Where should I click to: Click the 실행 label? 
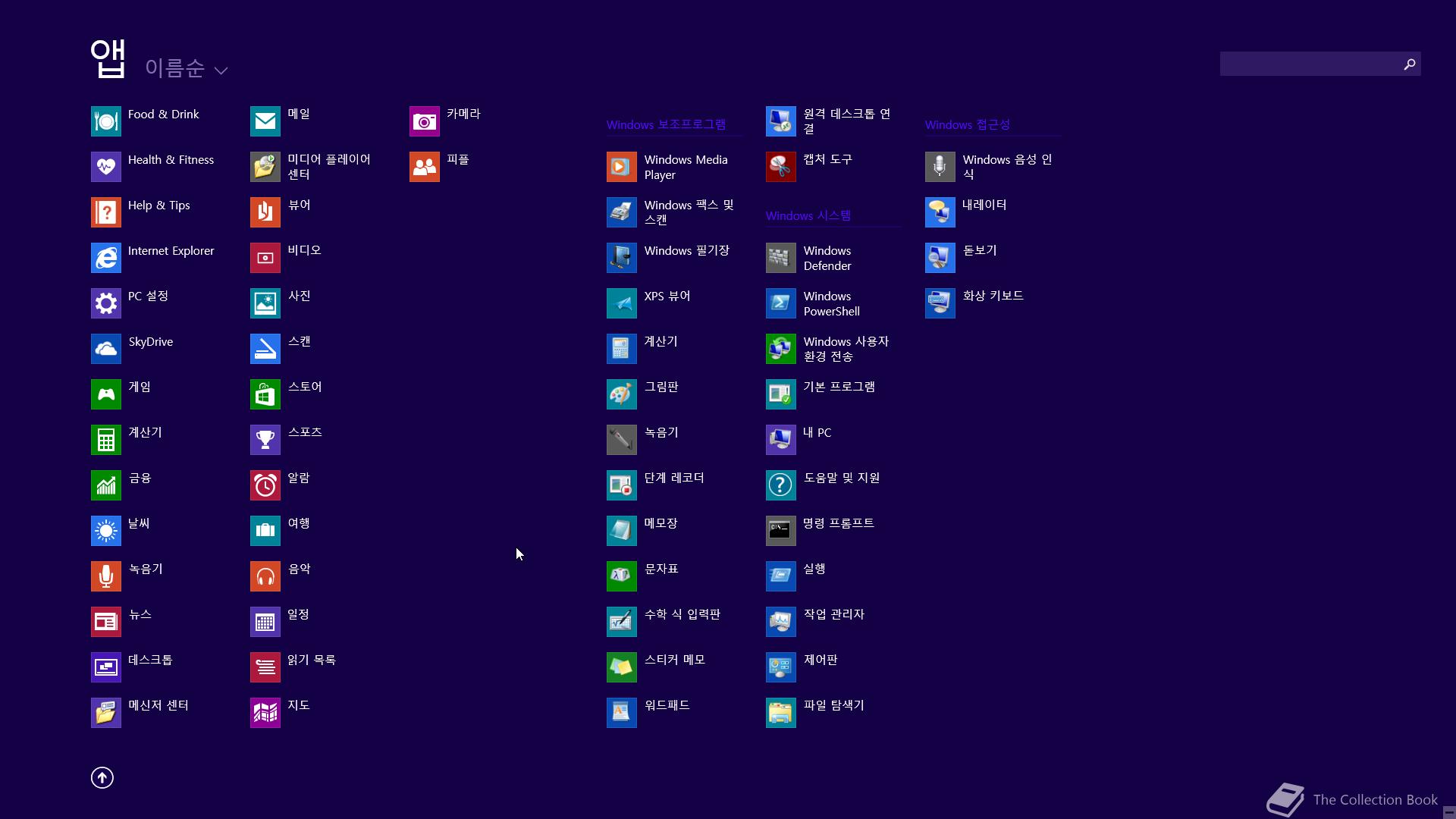tap(814, 569)
